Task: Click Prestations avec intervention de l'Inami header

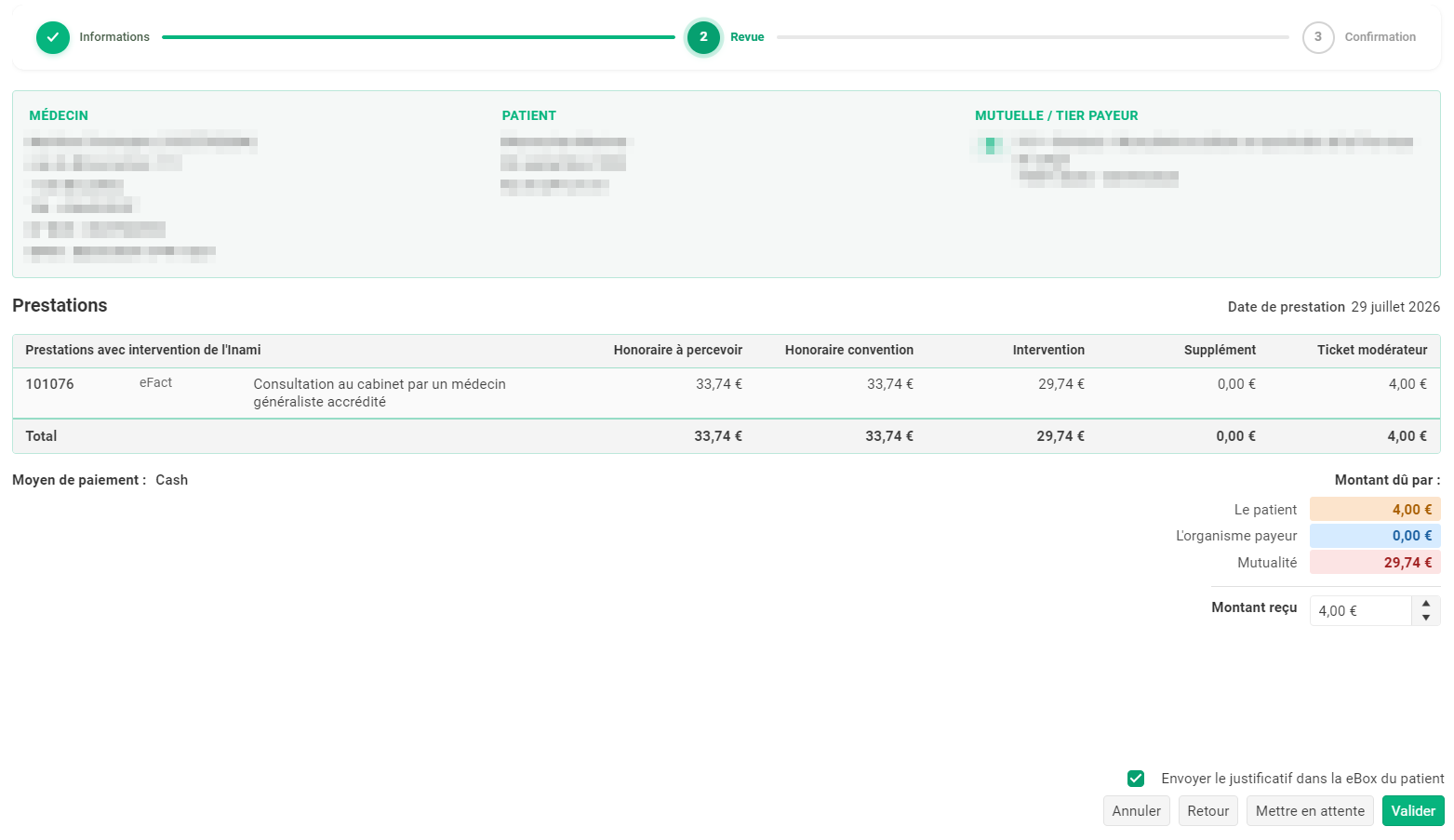Action: [x=143, y=350]
